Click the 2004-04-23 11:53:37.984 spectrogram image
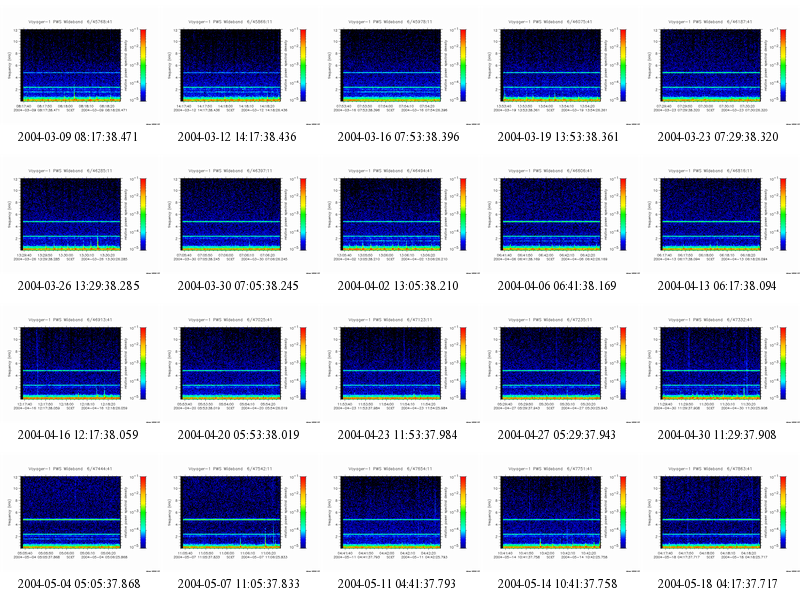 (x=400, y=367)
